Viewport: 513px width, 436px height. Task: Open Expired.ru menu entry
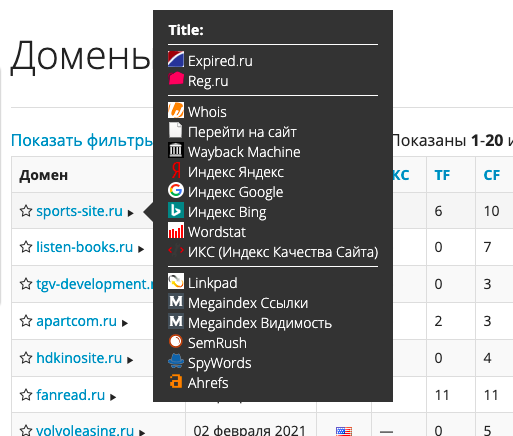pos(220,61)
